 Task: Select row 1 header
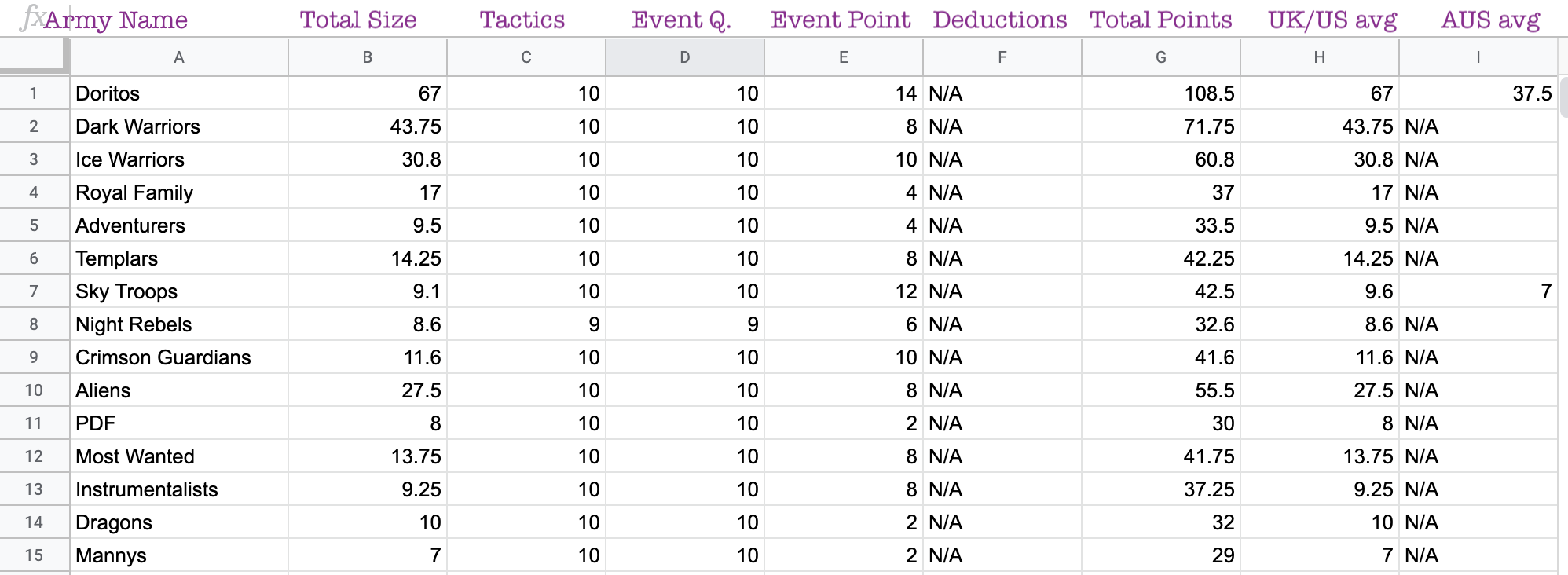coord(34,93)
